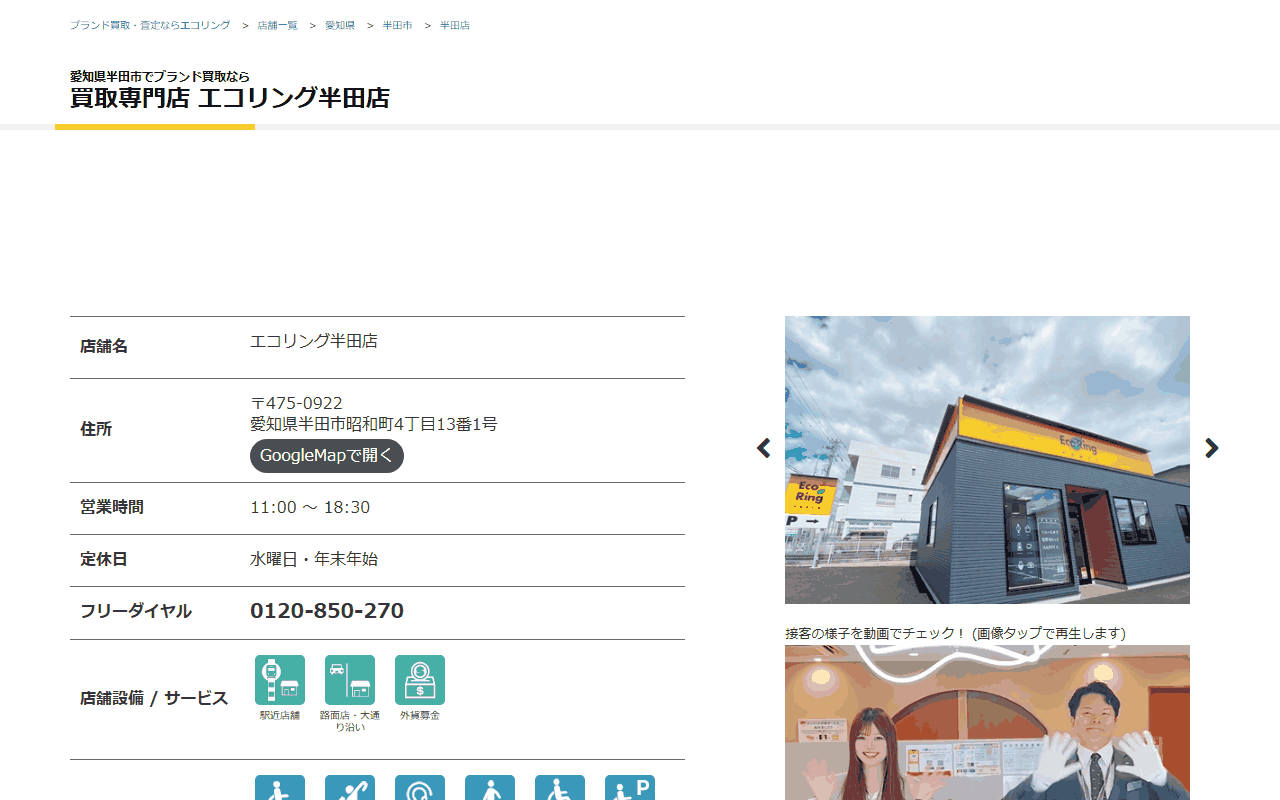Click the 定休日 row label
Image resolution: width=1280 pixels, height=800 pixels.
(x=104, y=559)
